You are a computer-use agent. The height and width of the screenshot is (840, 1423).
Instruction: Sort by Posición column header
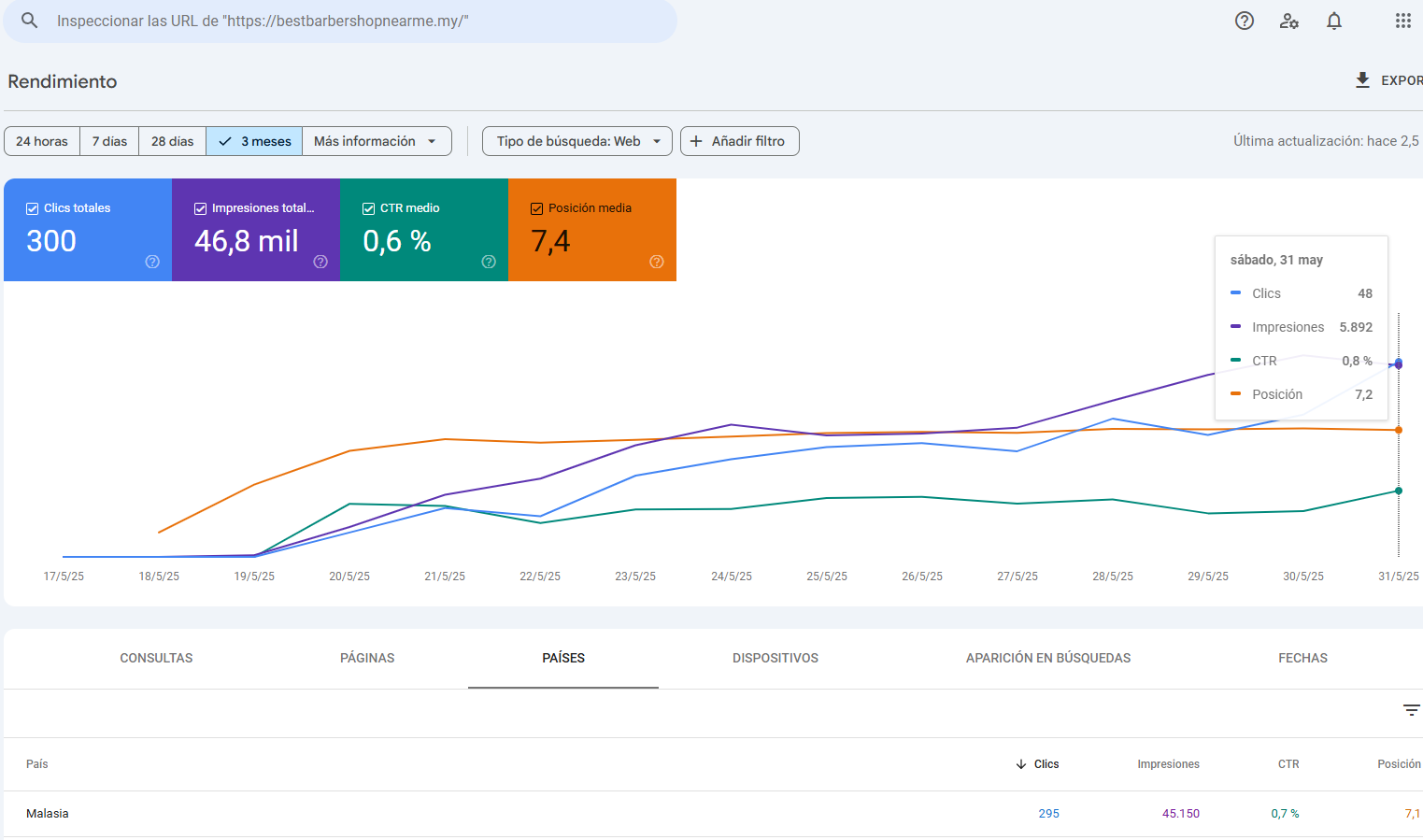click(x=1399, y=764)
